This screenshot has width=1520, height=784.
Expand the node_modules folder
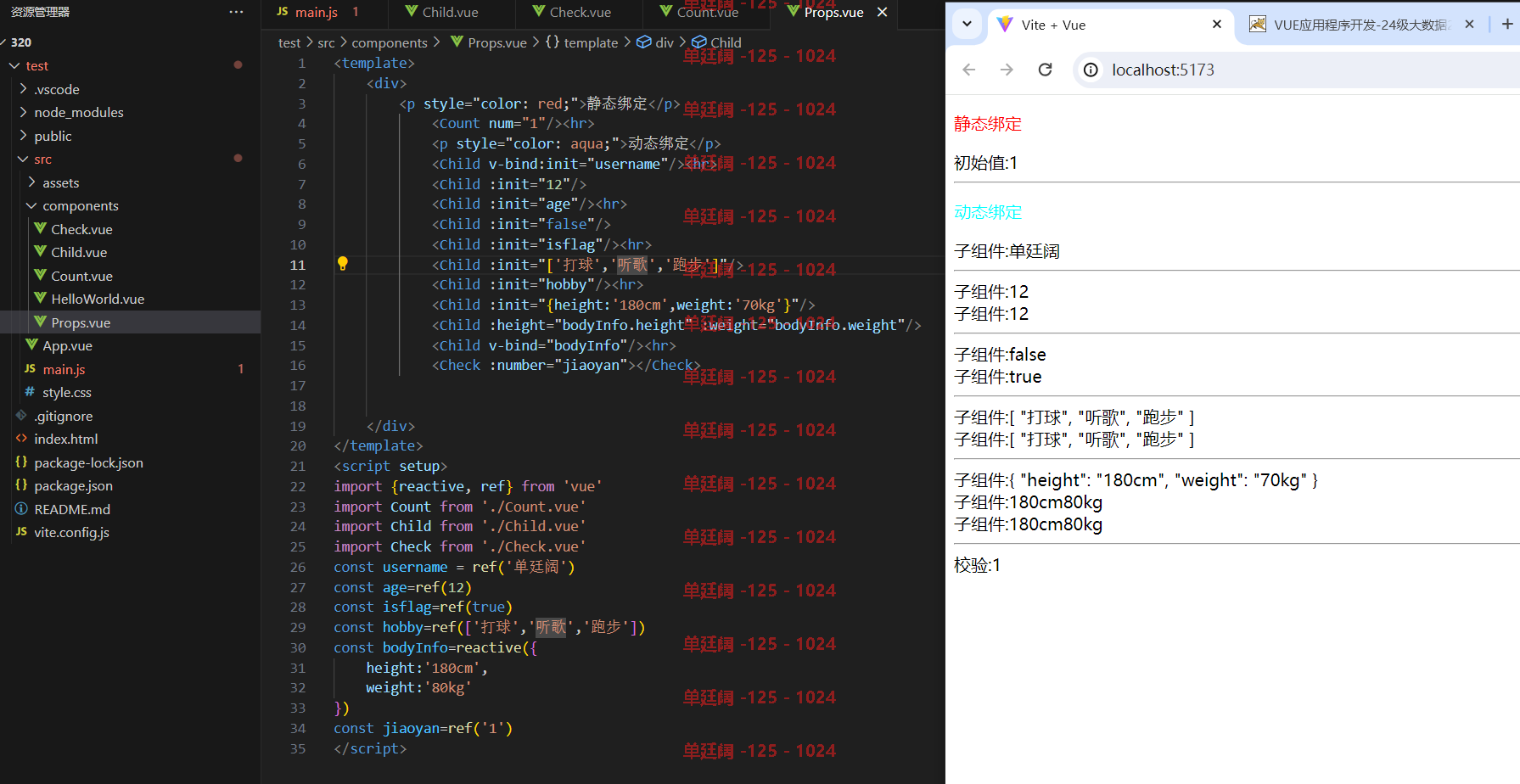(23, 112)
